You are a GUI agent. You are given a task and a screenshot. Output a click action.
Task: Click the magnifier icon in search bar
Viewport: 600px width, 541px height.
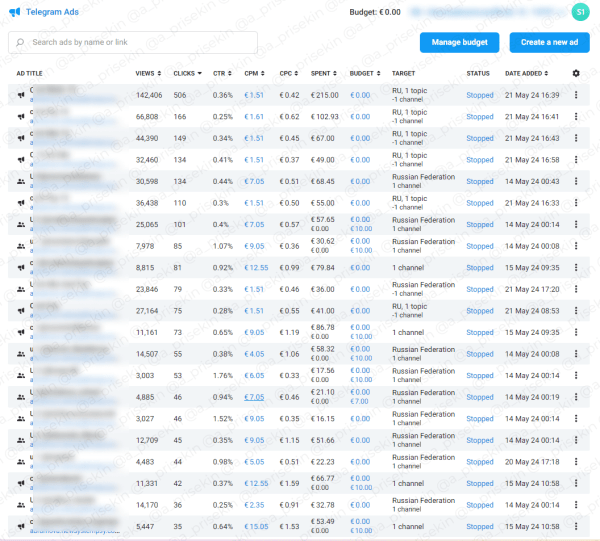(20, 43)
